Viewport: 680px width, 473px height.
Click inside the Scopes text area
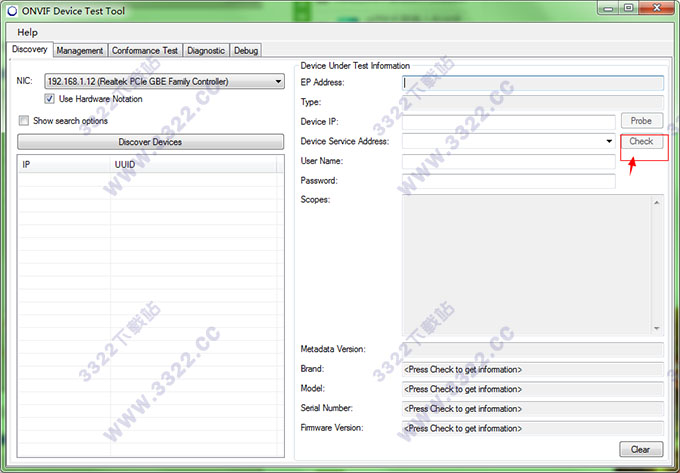[x=526, y=265]
